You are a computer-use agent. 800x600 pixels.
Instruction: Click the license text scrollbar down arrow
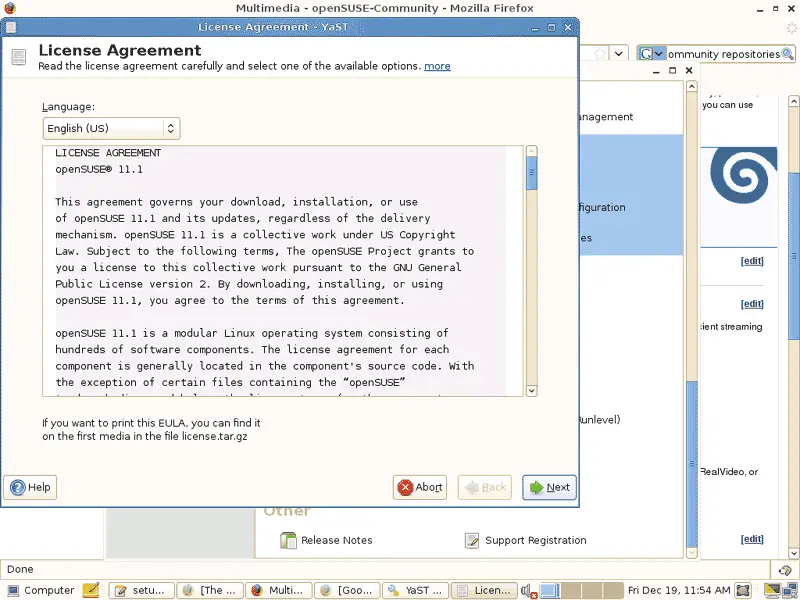[532, 391]
